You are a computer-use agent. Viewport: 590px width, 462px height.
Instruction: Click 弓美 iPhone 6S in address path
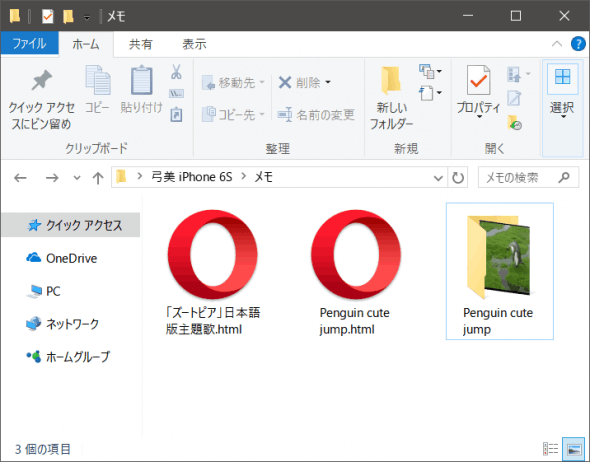click(x=192, y=177)
